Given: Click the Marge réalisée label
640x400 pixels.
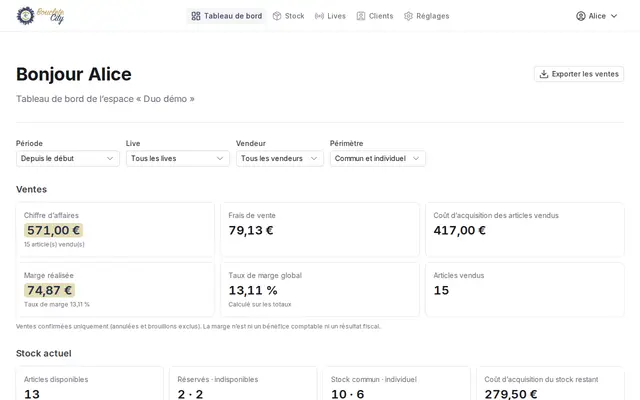Looking at the screenshot, I should (x=49, y=275).
